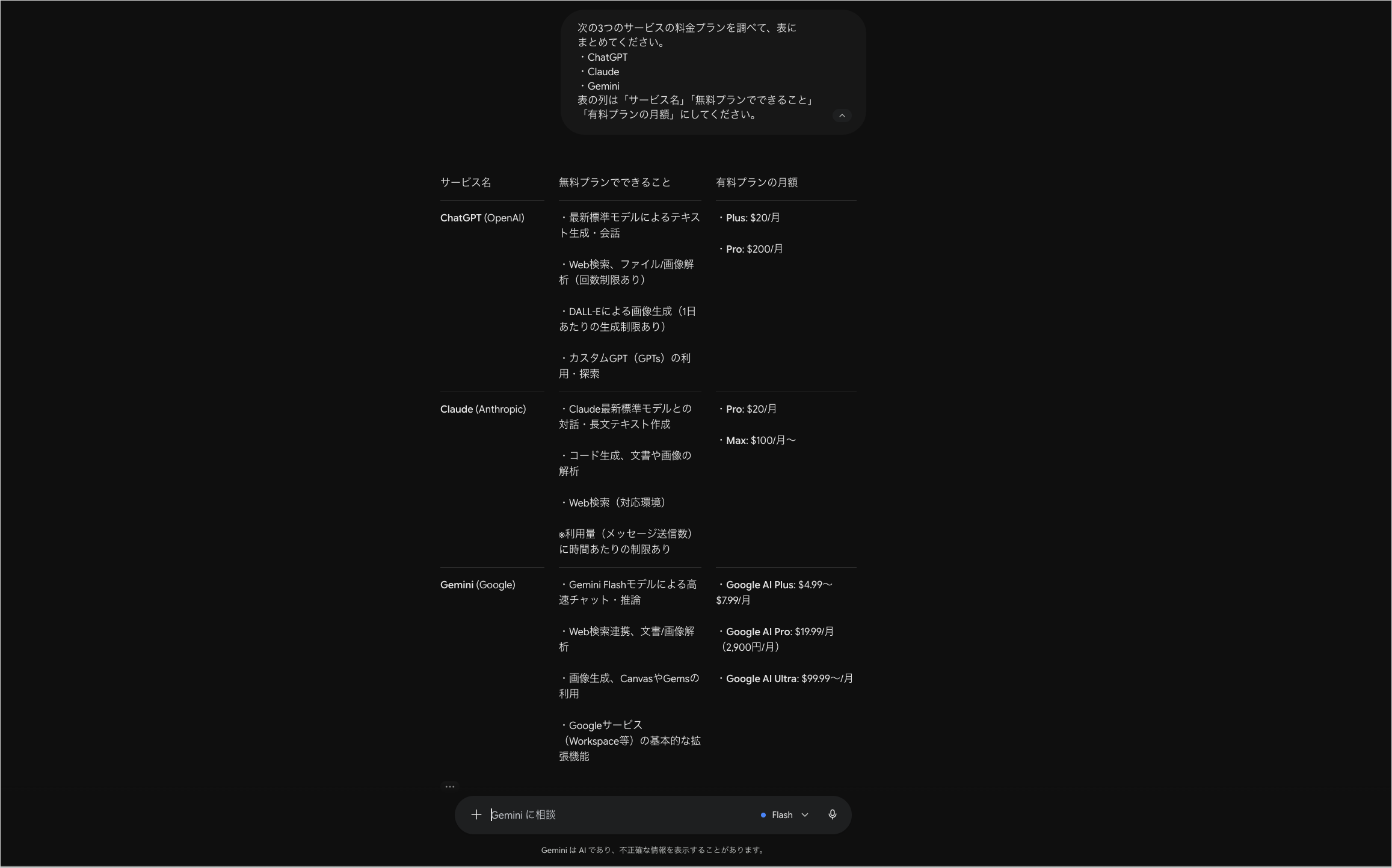Click the 'DALL-Eによる画像生成' bullet

[x=627, y=319]
